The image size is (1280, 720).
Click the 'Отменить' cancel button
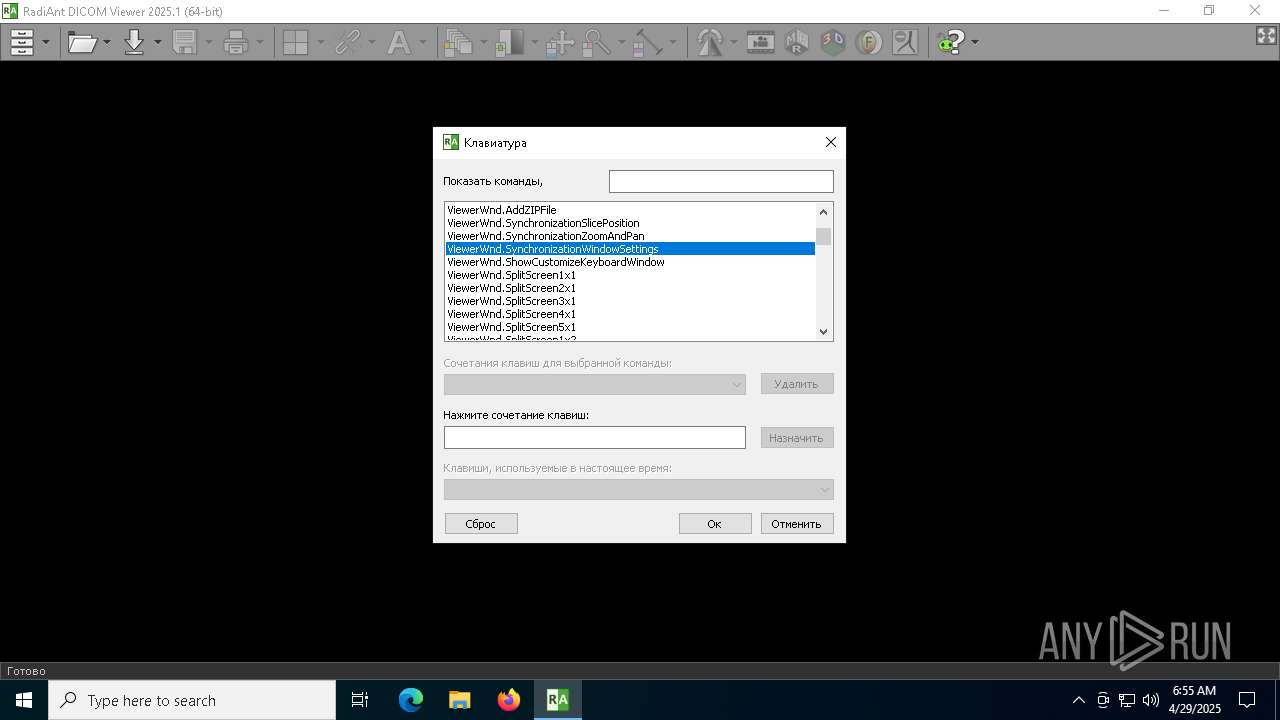797,523
